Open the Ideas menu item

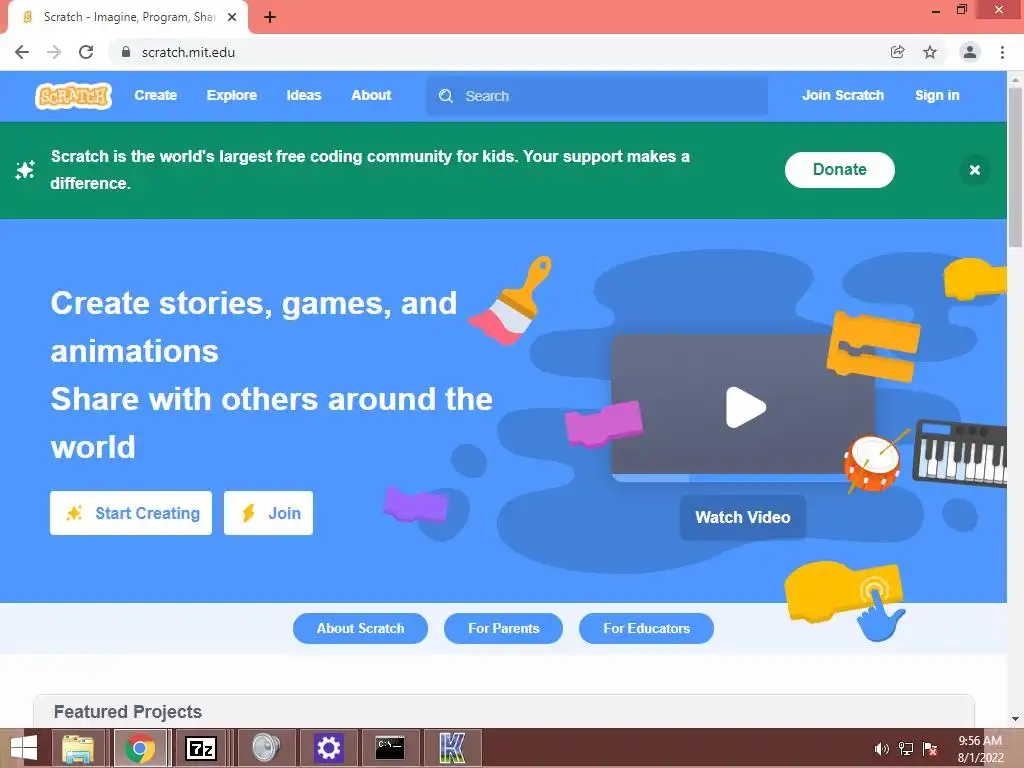click(x=304, y=95)
